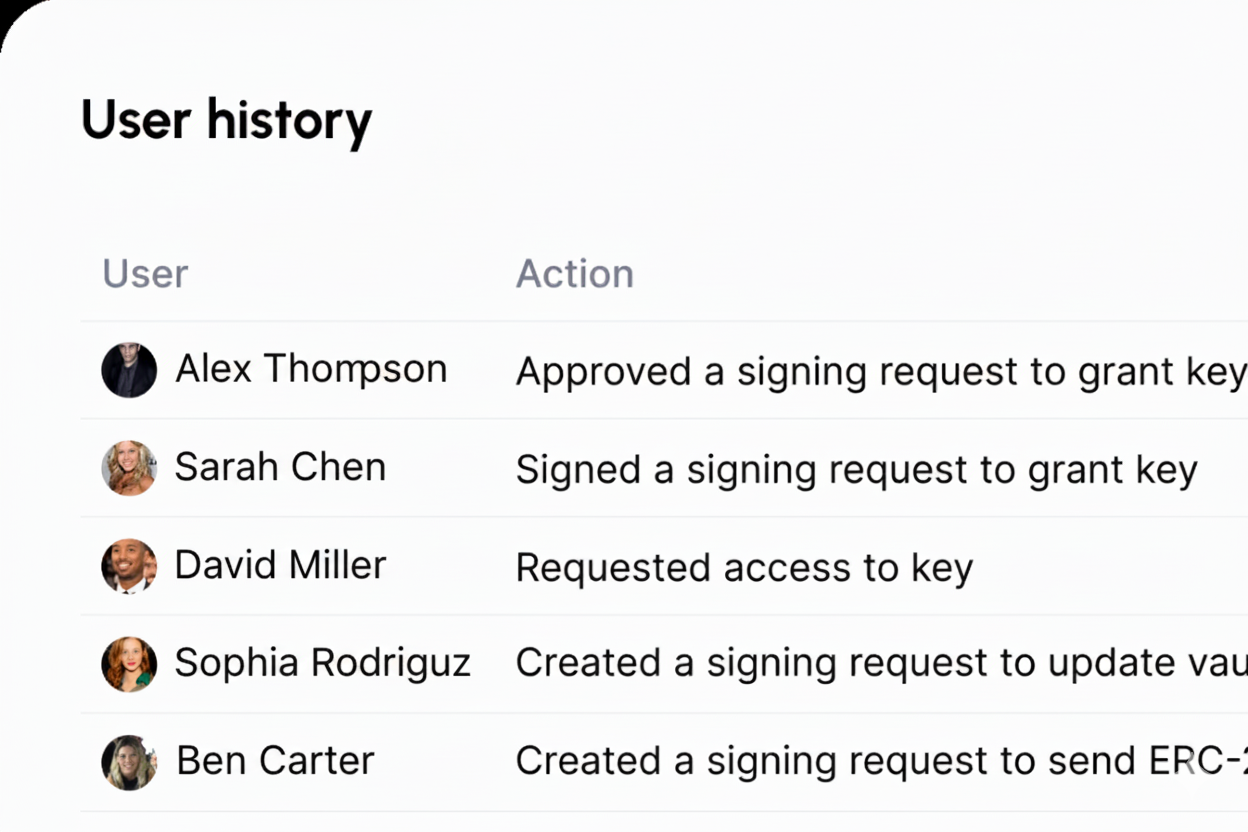Select "Requested access to key" action
The width and height of the screenshot is (1248, 832).
click(744, 568)
